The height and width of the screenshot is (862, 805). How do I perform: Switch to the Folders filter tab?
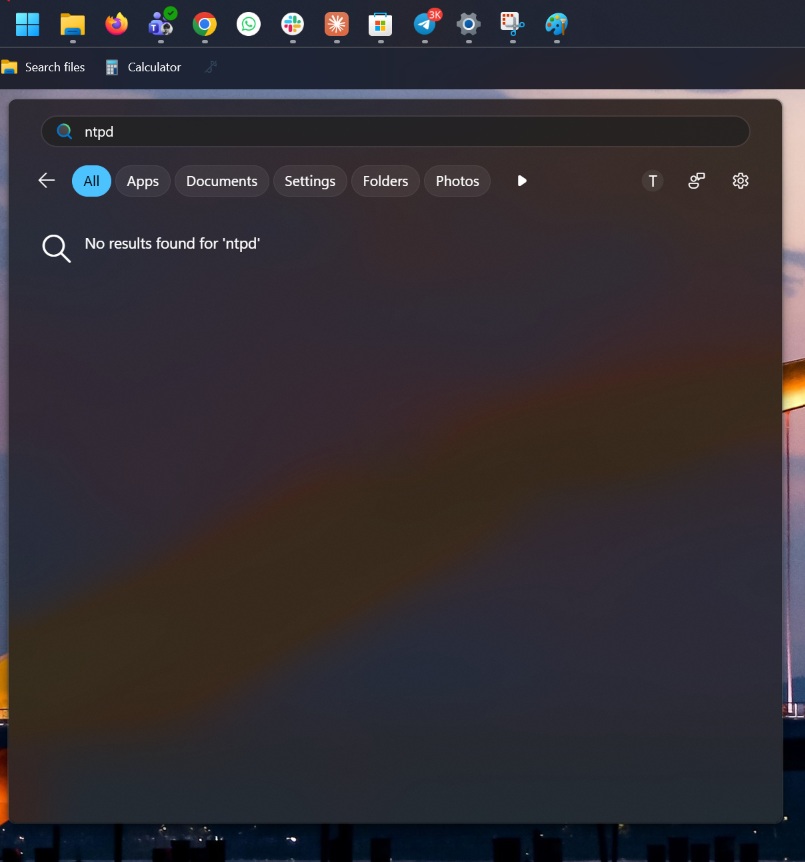[x=385, y=181]
